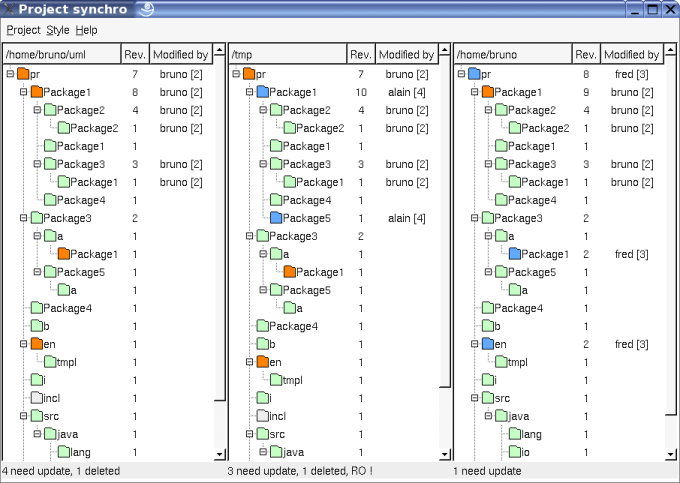Click green i folder icon in /home/bruno panel

tap(488, 380)
